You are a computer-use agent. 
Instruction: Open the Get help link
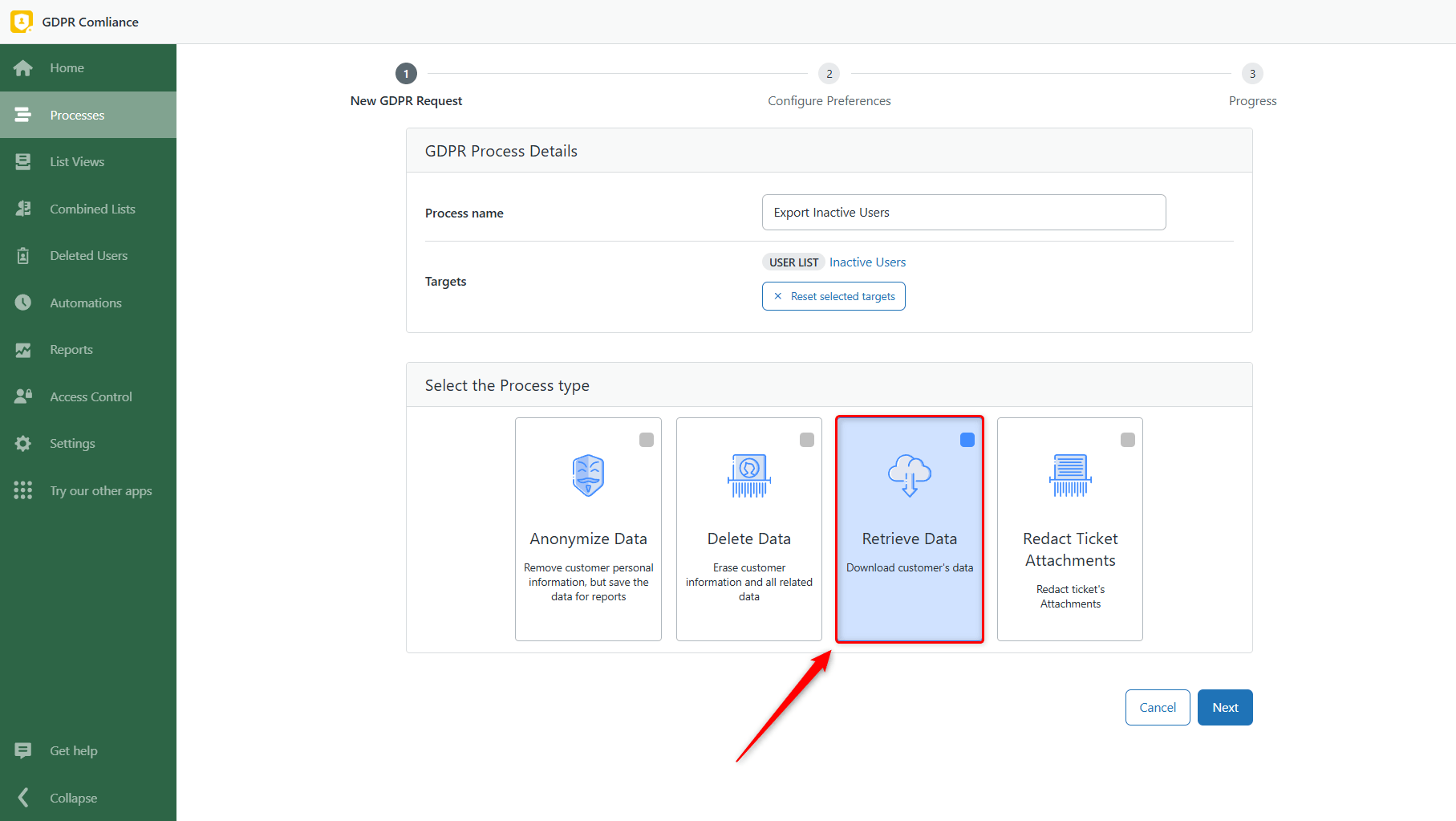tap(88, 750)
